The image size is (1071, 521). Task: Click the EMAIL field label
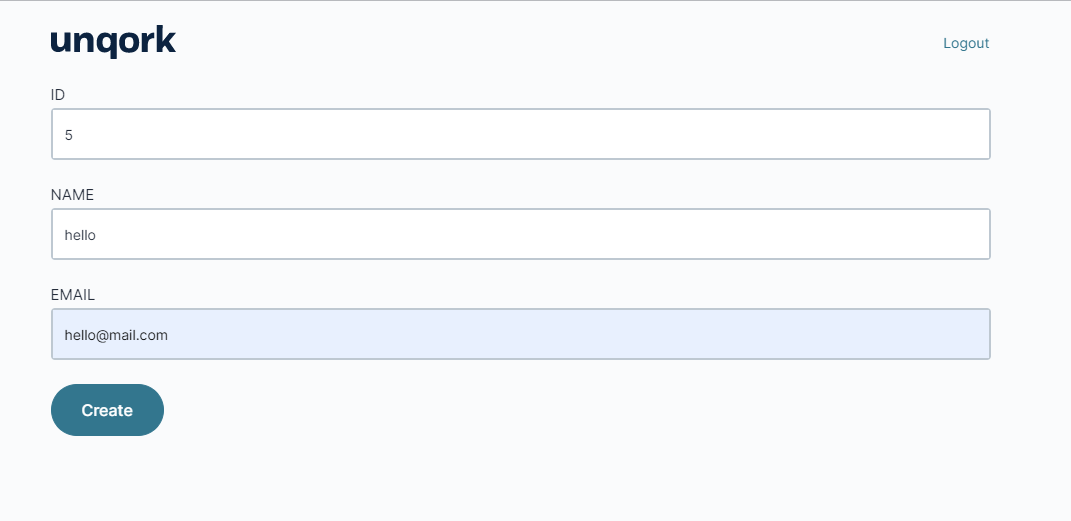pos(72,294)
